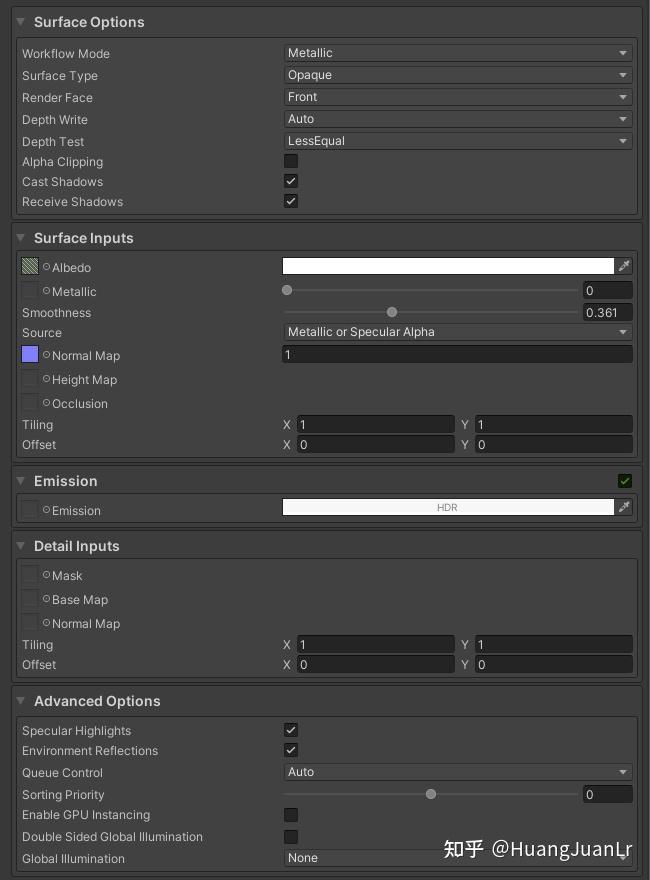This screenshot has height=880, width=650.
Task: Click the Occlusion texture slot
Action: pyautogui.click(x=31, y=403)
